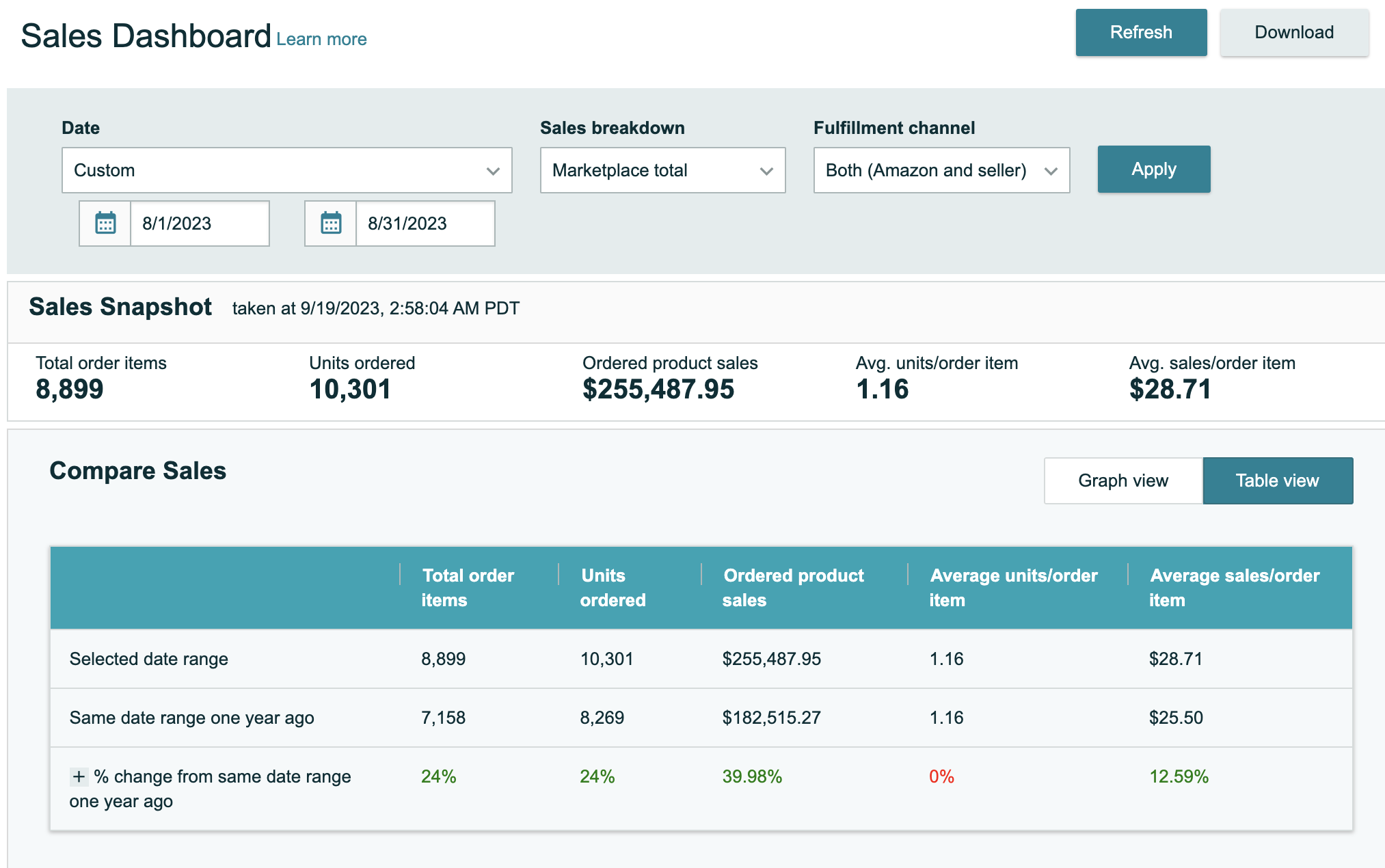The width and height of the screenshot is (1385, 868).
Task: Click the Average units/order item column header
Action: [x=1013, y=588]
